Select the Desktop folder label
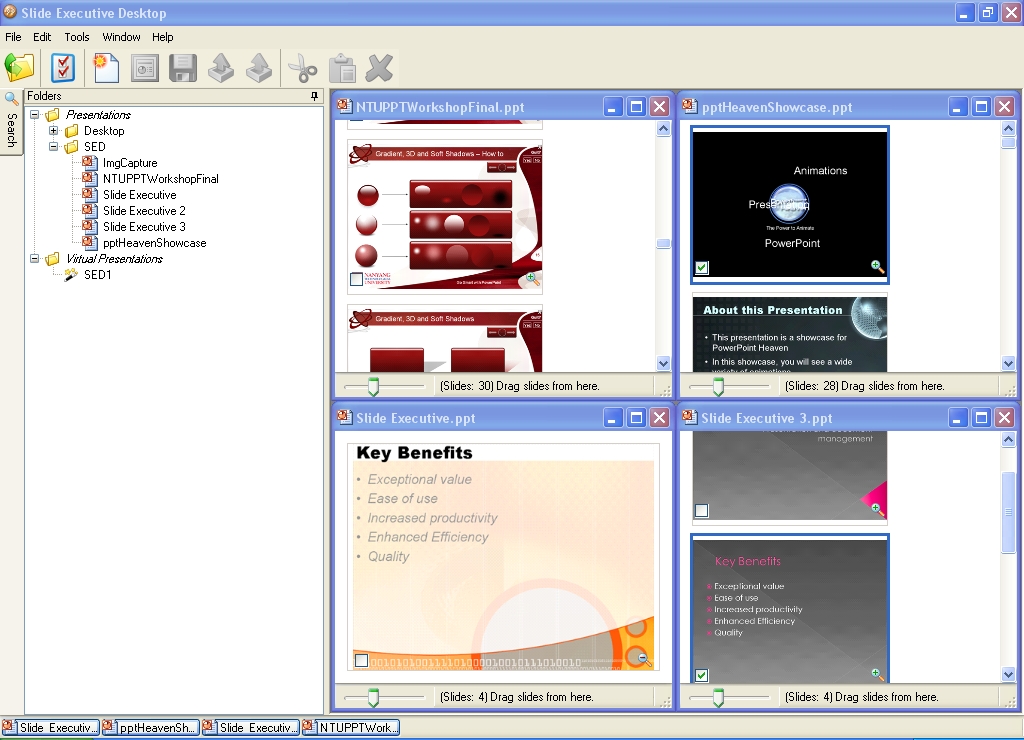Image resolution: width=1024 pixels, height=740 pixels. (104, 131)
